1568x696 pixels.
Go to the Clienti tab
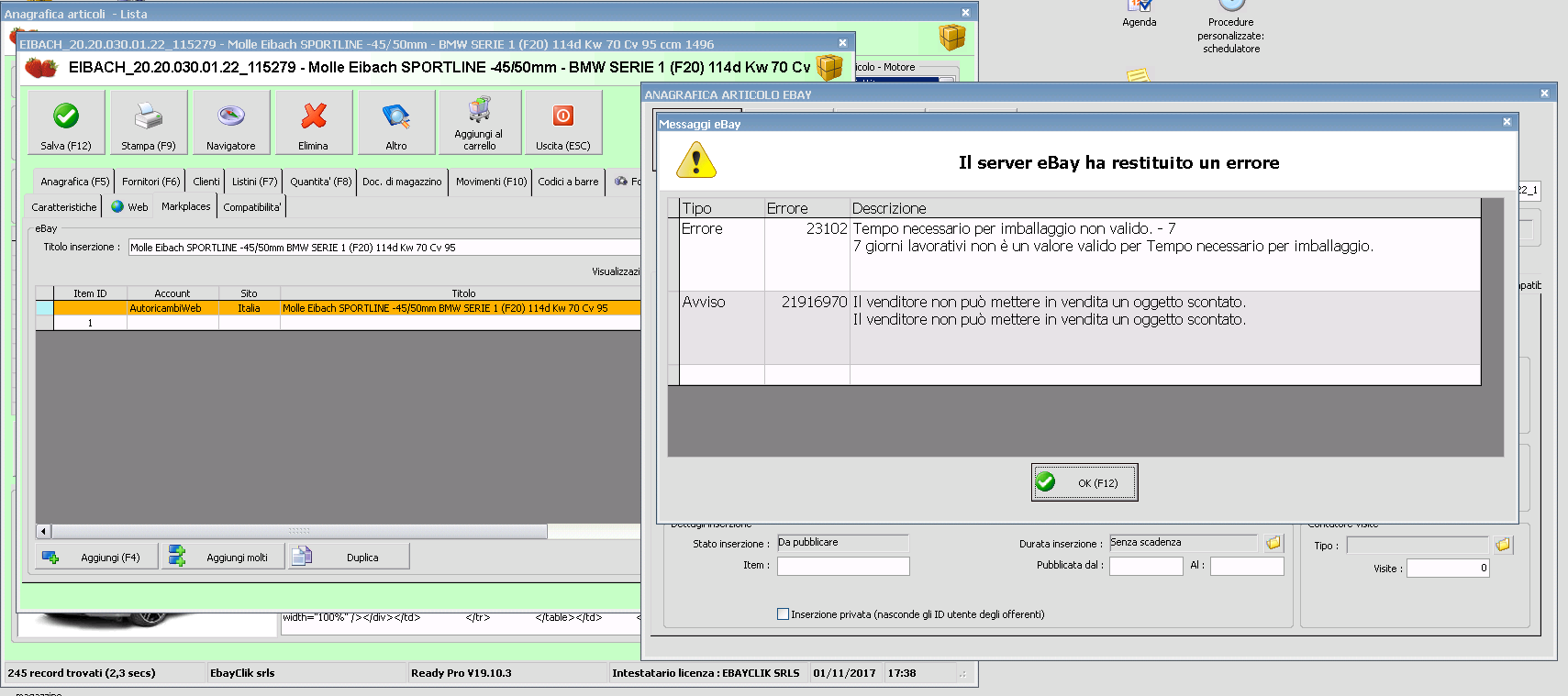click(x=206, y=182)
